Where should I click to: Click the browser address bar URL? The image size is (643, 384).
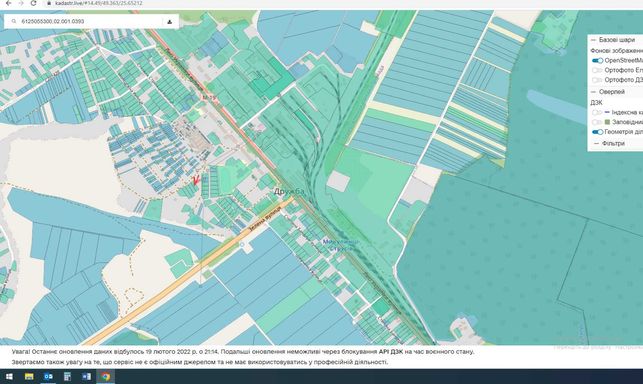click(99, 3)
